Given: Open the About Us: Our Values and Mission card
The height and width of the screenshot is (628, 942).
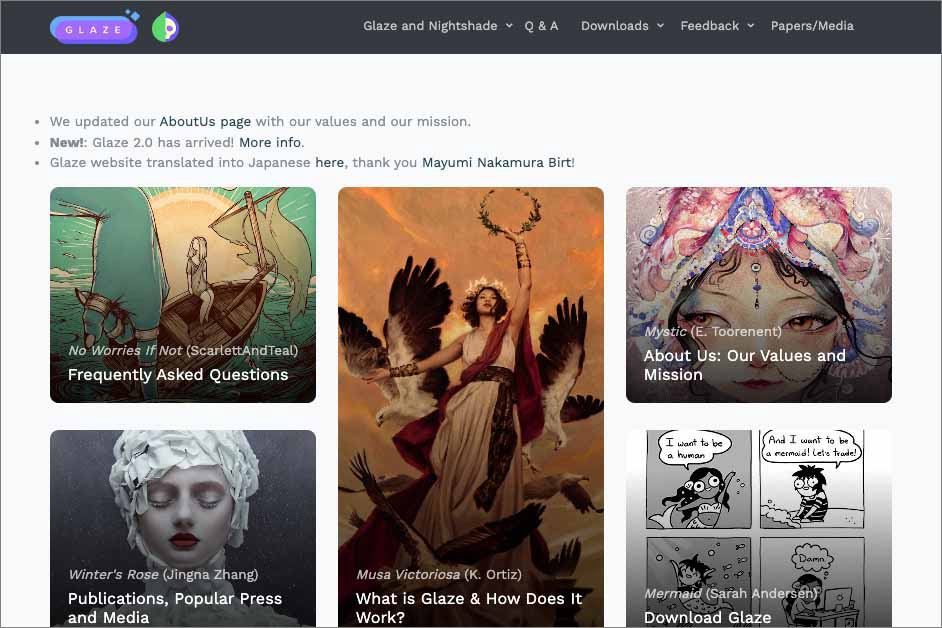Looking at the screenshot, I should click(x=759, y=294).
